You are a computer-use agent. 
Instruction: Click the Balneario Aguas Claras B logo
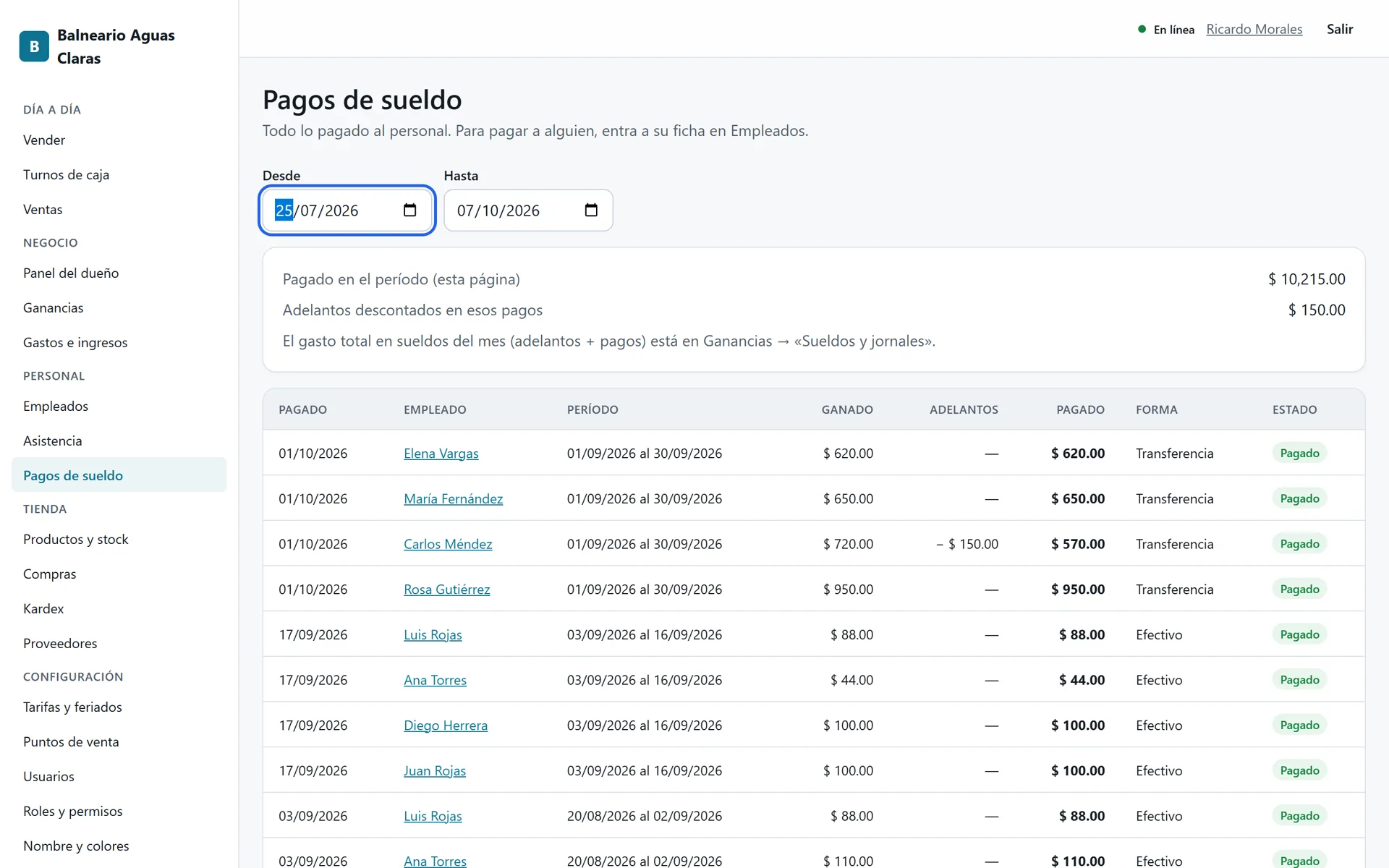click(x=34, y=46)
